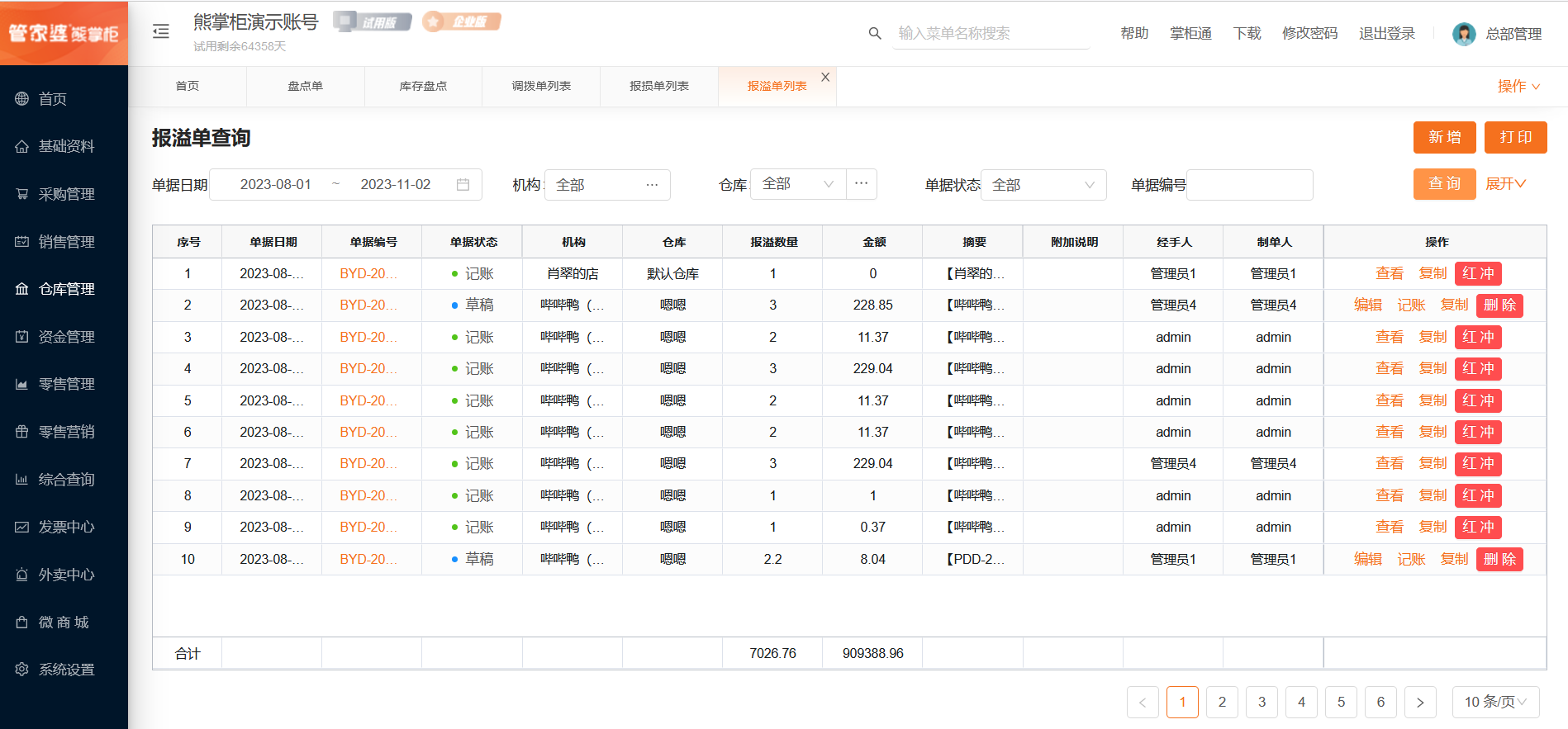Click 编辑 in row 10
The height and width of the screenshot is (729, 1568).
tap(1368, 559)
